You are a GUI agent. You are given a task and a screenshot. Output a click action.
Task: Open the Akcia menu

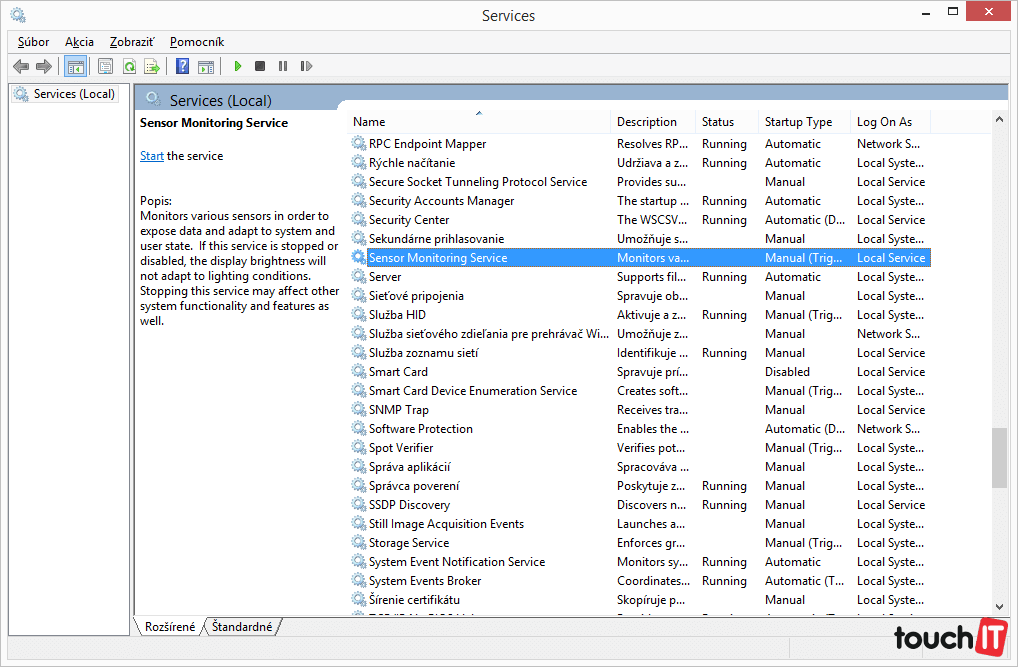pos(79,42)
